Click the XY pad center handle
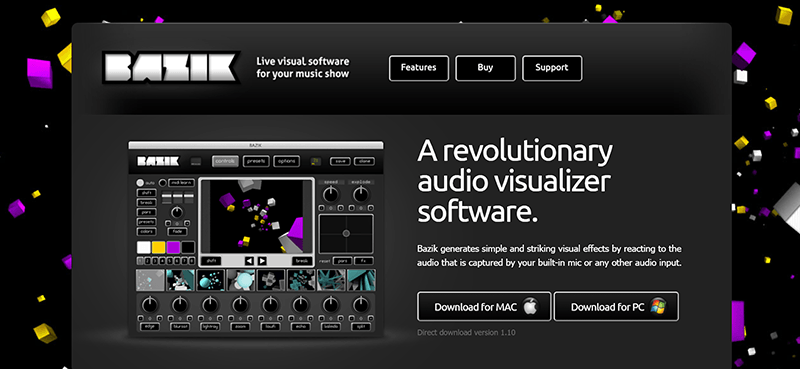Image resolution: width=800 pixels, height=369 pixels. point(346,233)
